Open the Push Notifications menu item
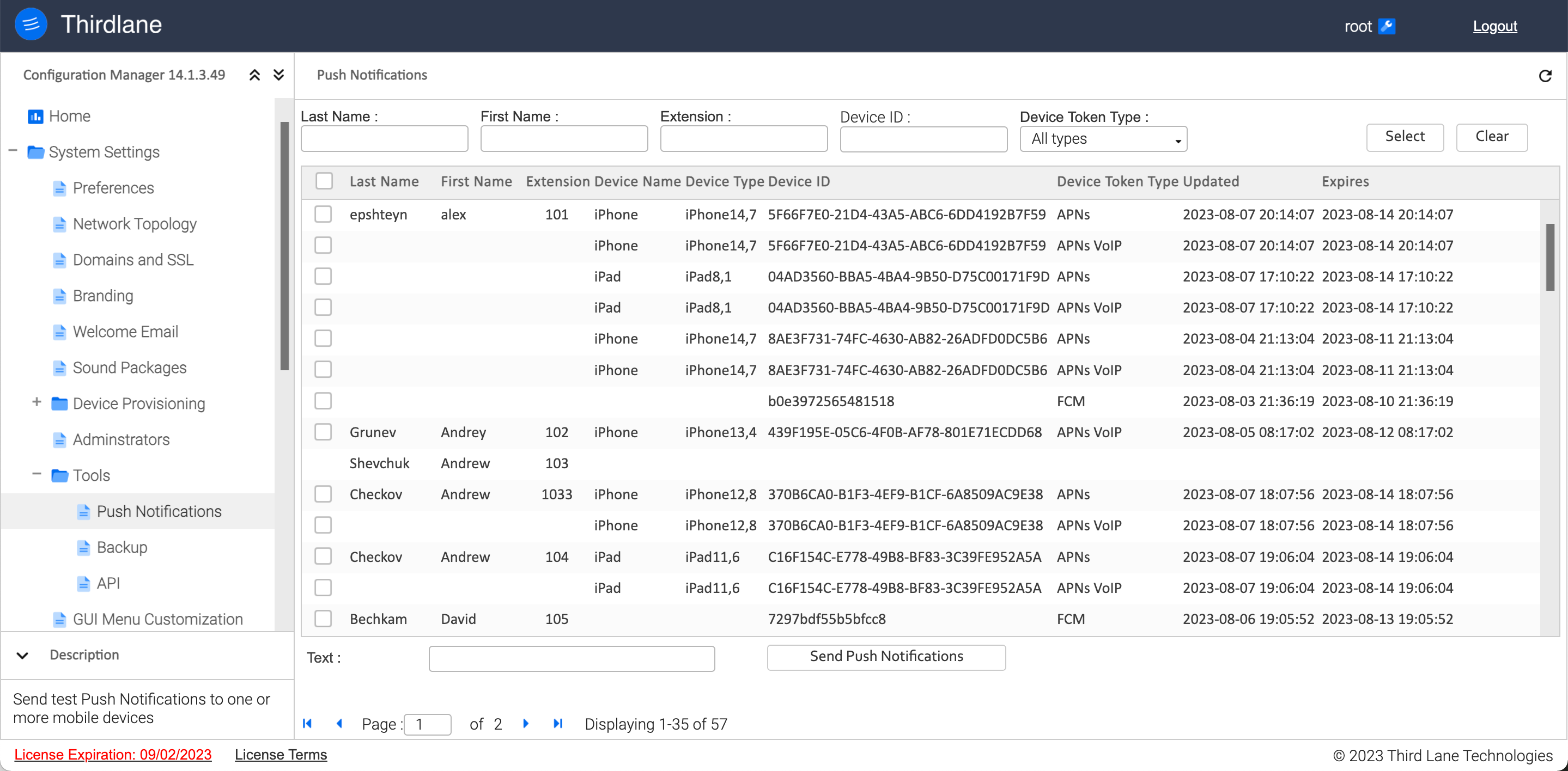The width and height of the screenshot is (1568, 771). [x=159, y=511]
